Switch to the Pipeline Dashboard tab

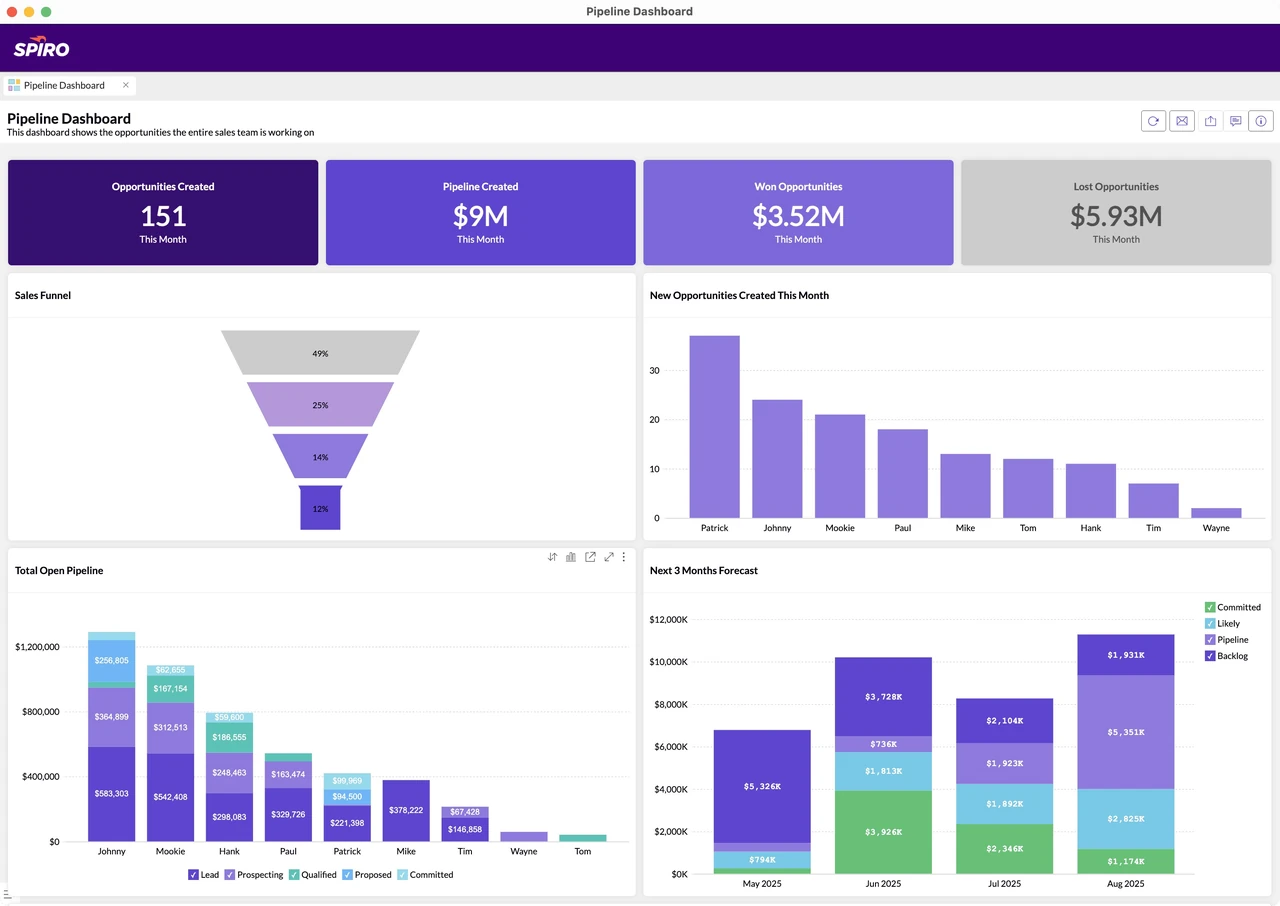click(x=64, y=85)
